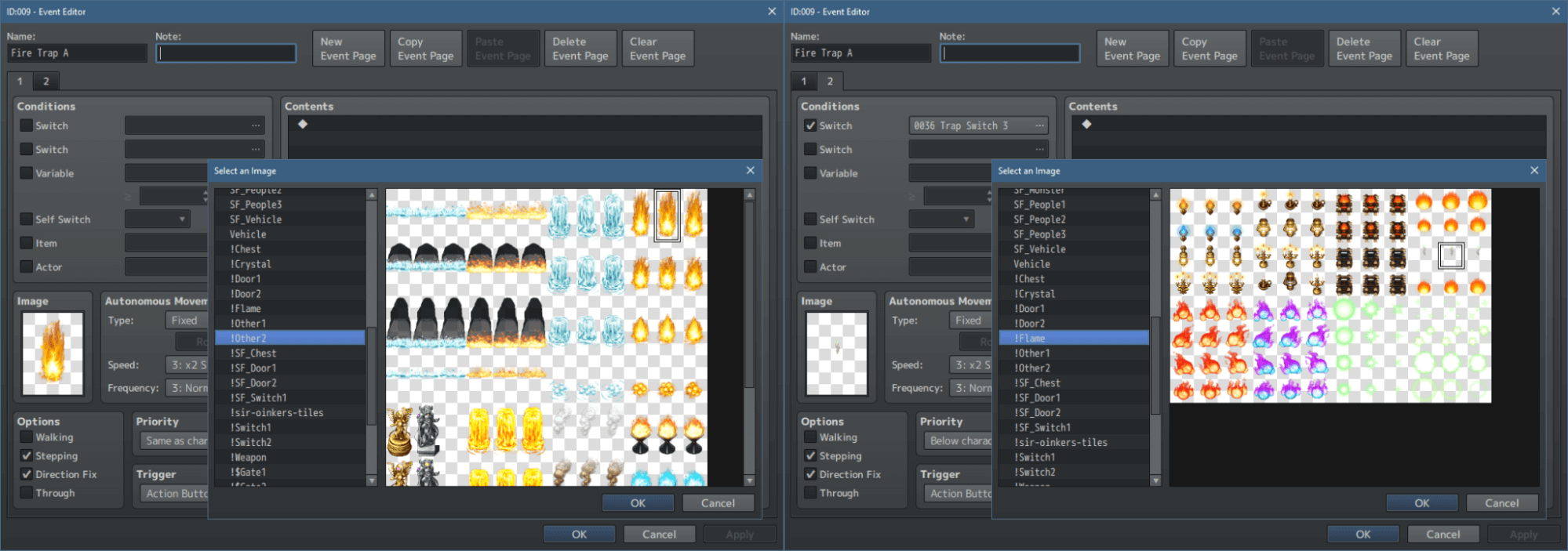Enable the Item condition in right window

(810, 243)
